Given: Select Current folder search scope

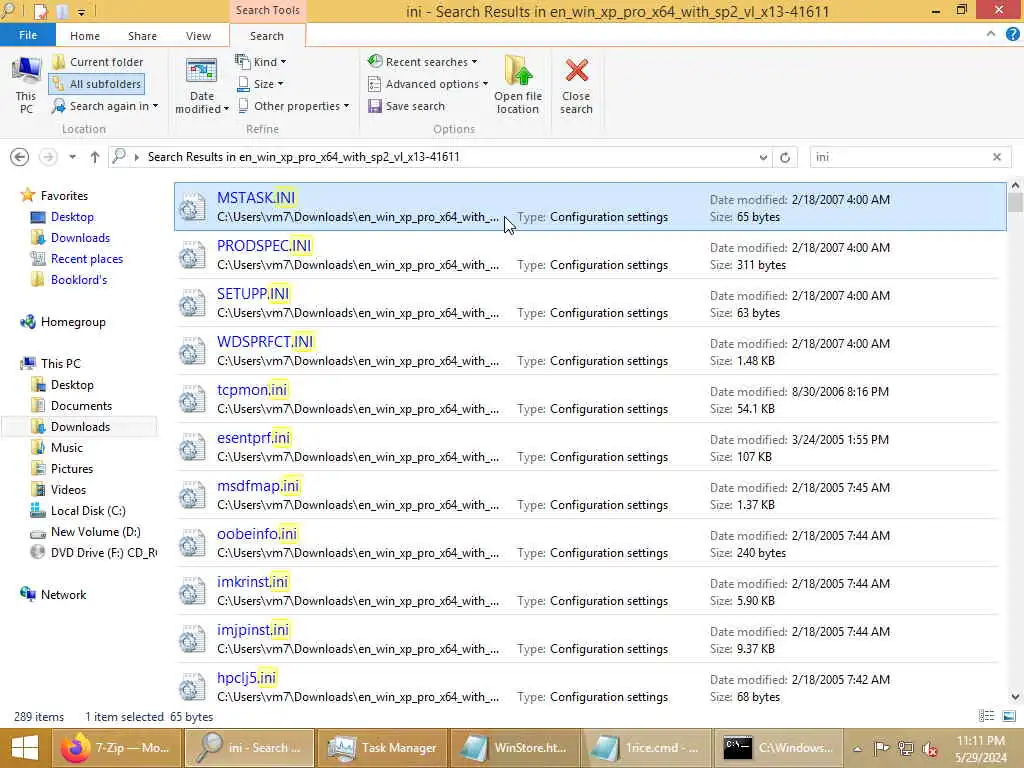Looking at the screenshot, I should 98,62.
